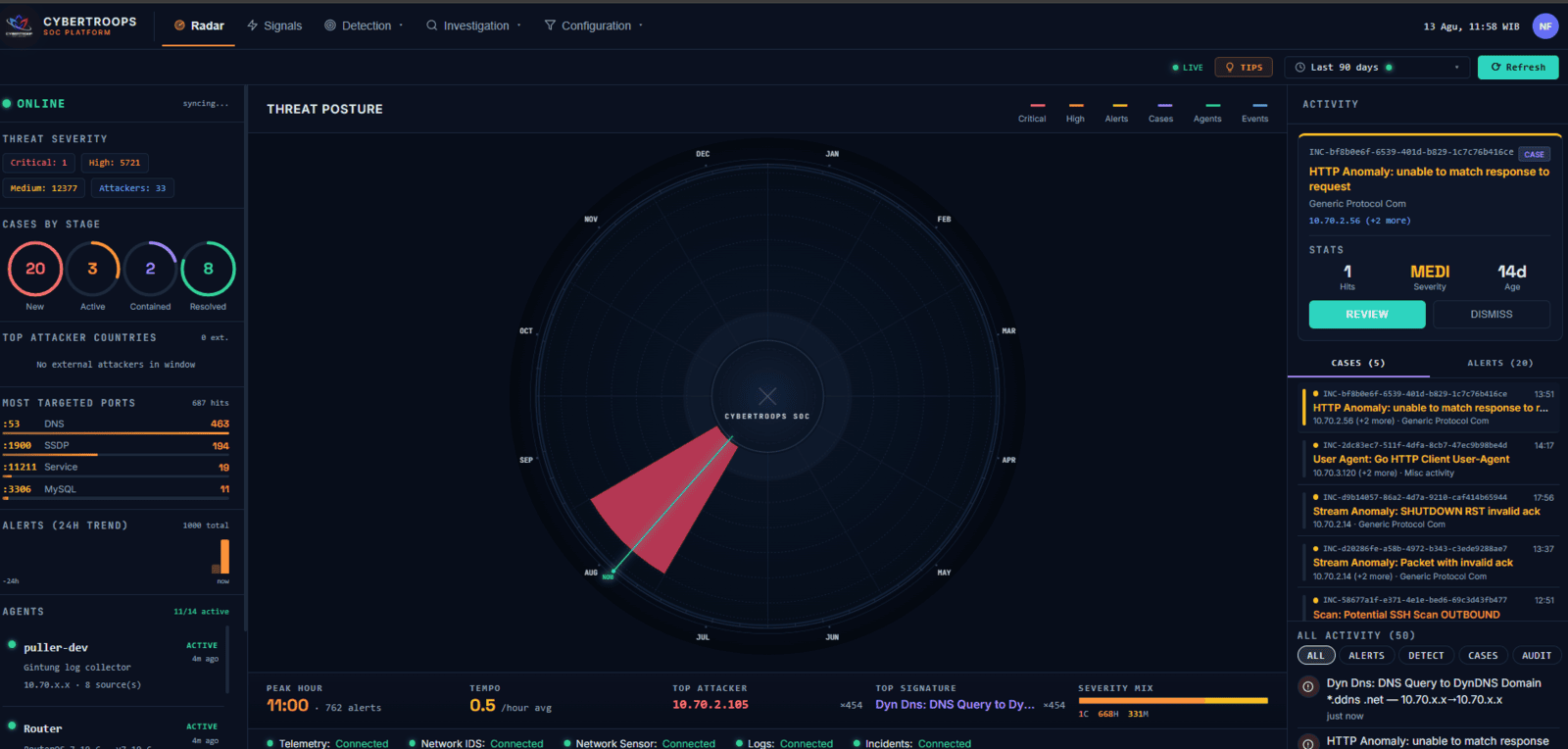Click the NOW marker on the radar rim
Image resolution: width=1568 pixels, height=749 pixels.
point(609,576)
